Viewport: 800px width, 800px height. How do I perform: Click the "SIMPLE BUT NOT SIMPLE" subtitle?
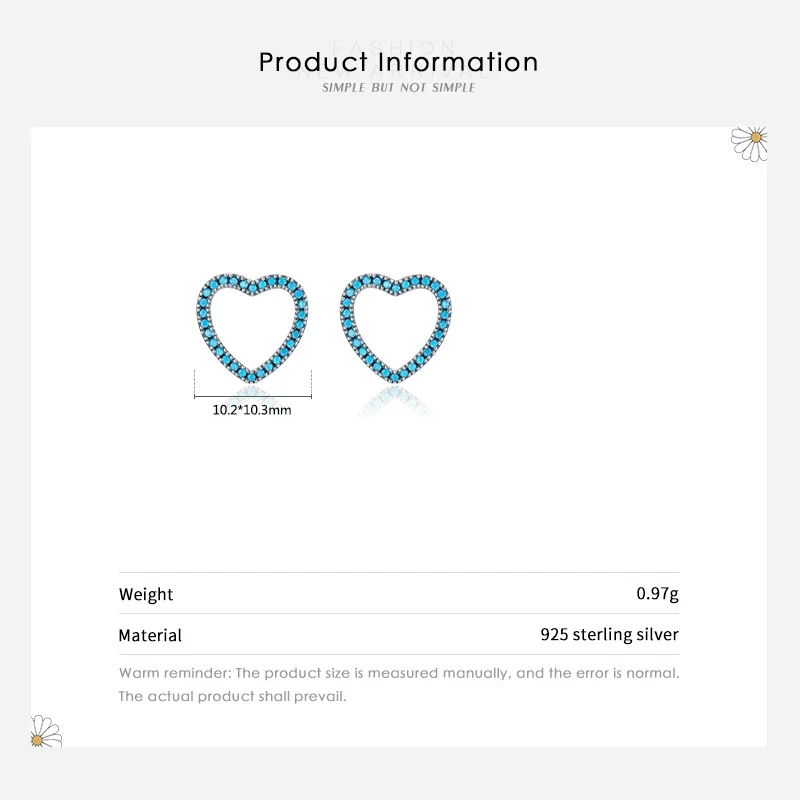coord(399,89)
